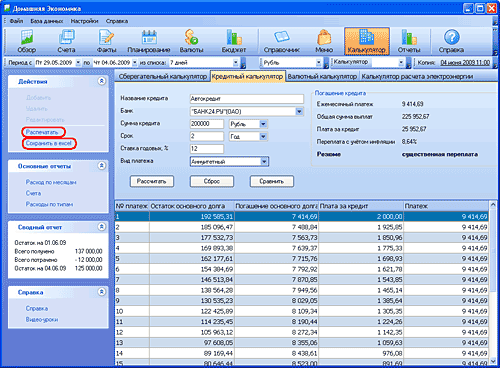Viewport: 500px width, 368px height.
Task: Switch to Кредитный калькулятор tab
Action: click(x=247, y=76)
